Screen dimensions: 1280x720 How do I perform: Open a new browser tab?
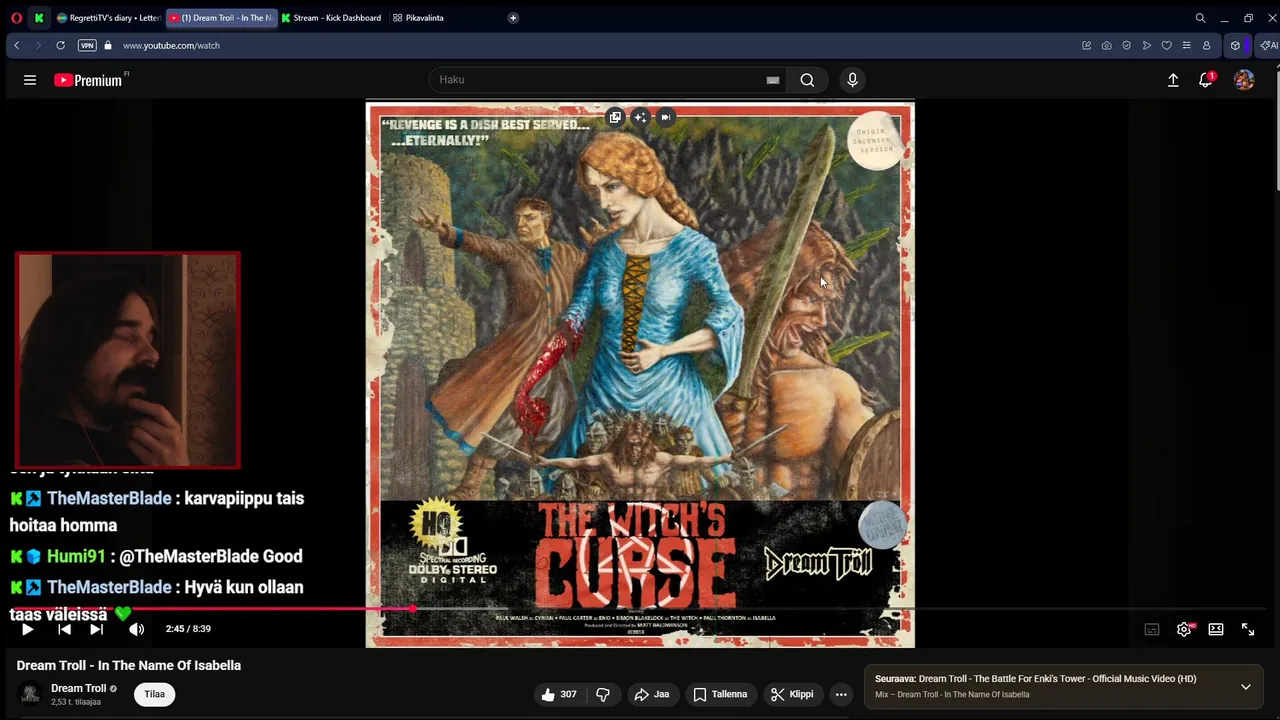click(513, 18)
